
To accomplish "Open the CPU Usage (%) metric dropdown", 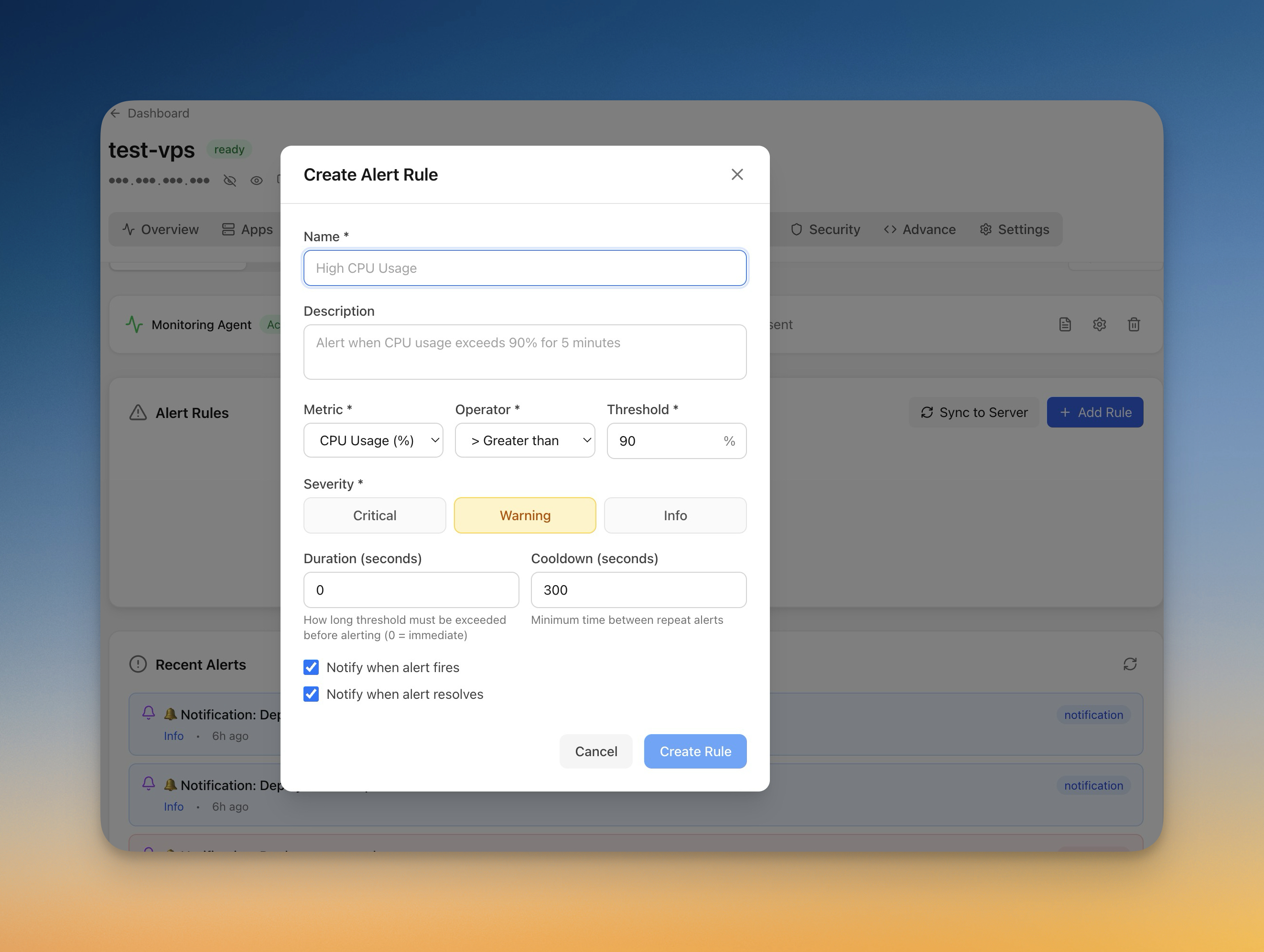I will 373,440.
